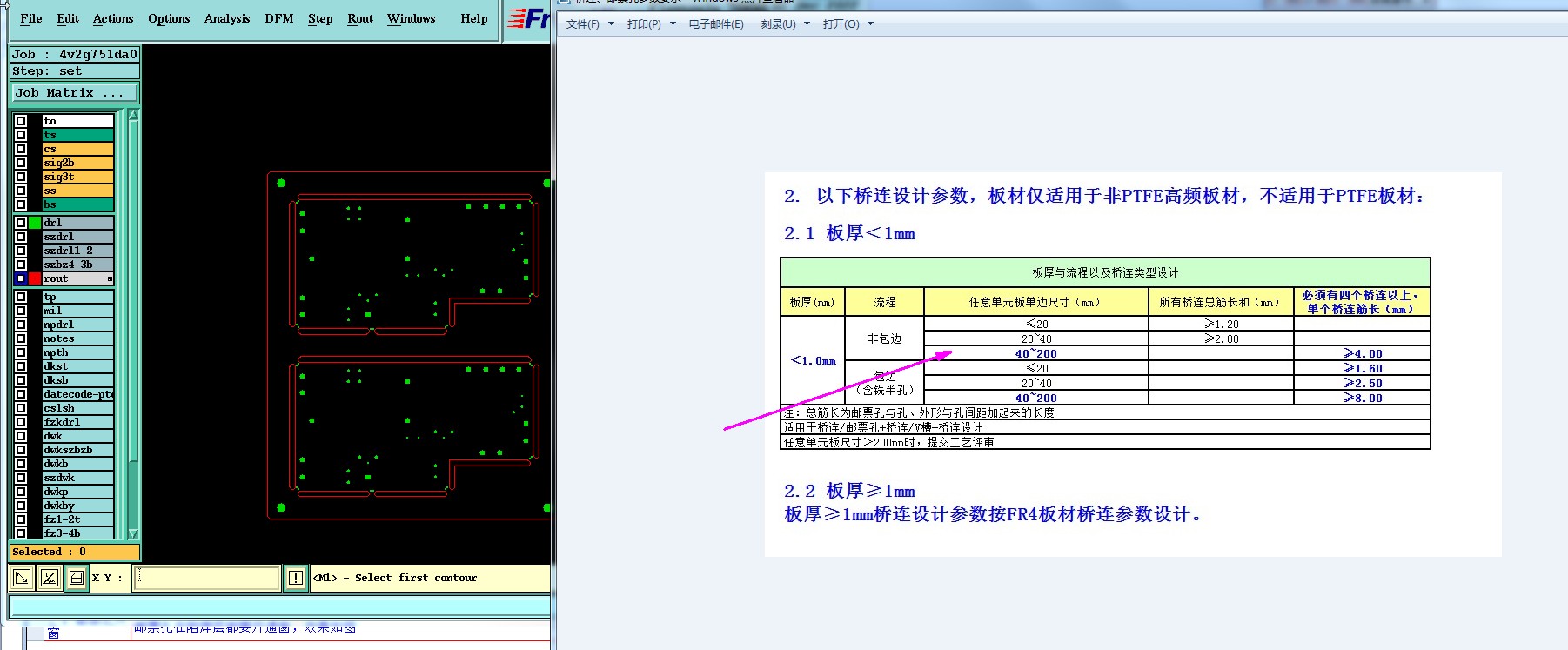Toggle the checkbox for layer 'notes'
The image size is (1568, 650).
point(21,338)
